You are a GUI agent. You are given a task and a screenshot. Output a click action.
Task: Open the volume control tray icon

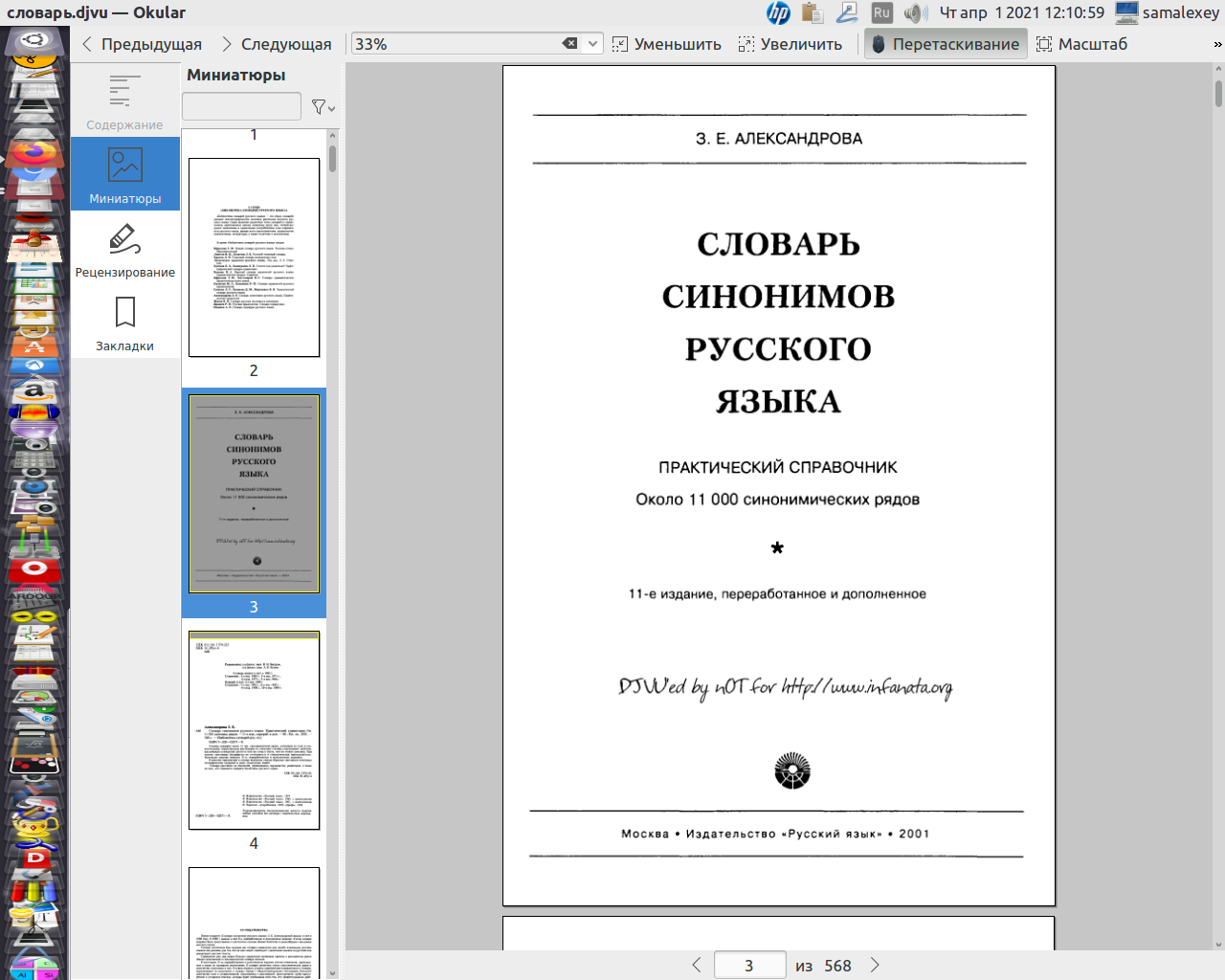[915, 12]
